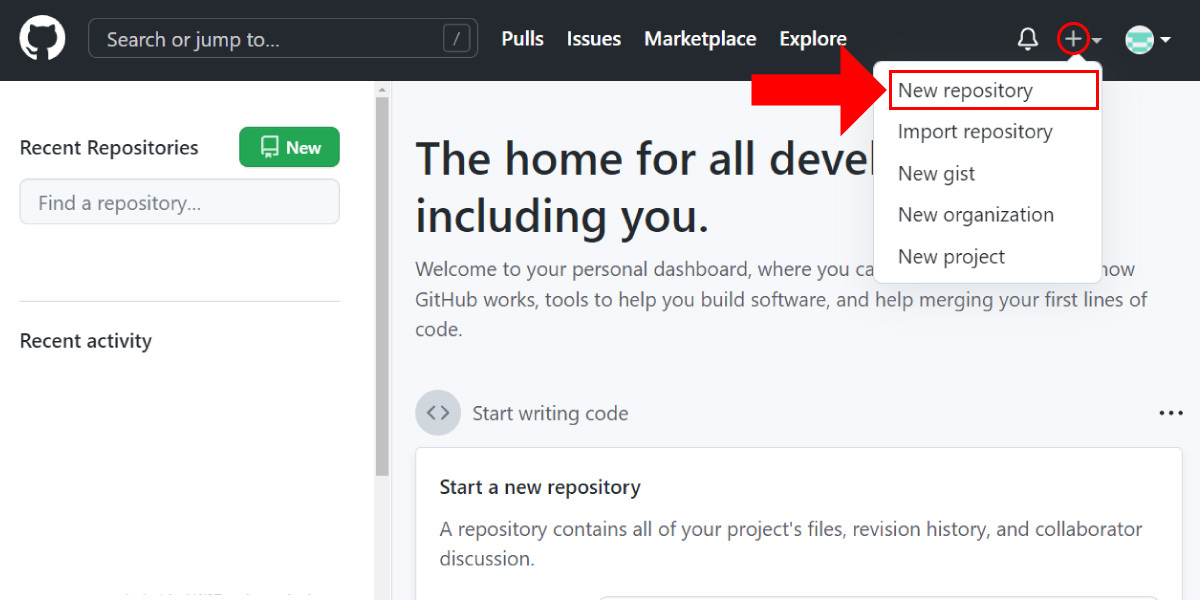Click the green New repository button

(x=289, y=147)
